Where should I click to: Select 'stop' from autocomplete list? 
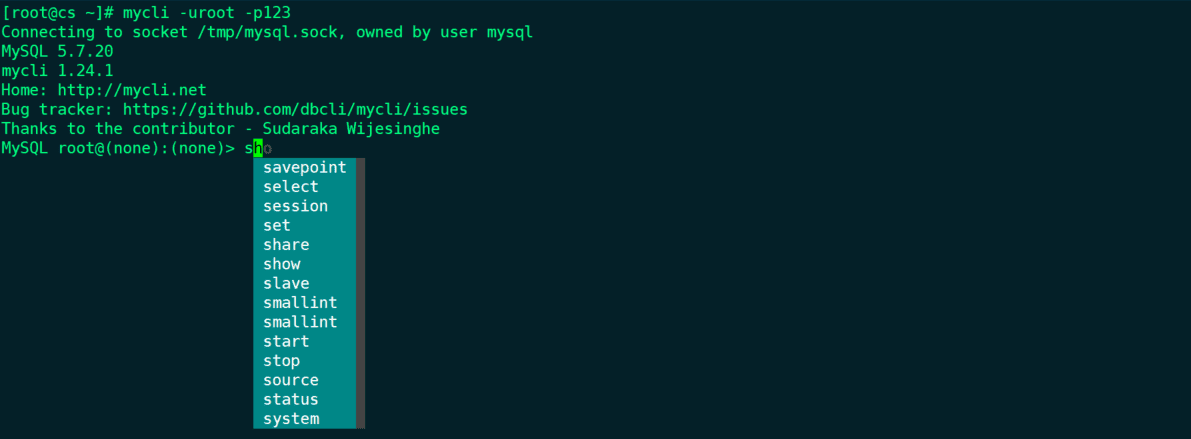pyautogui.click(x=305, y=361)
